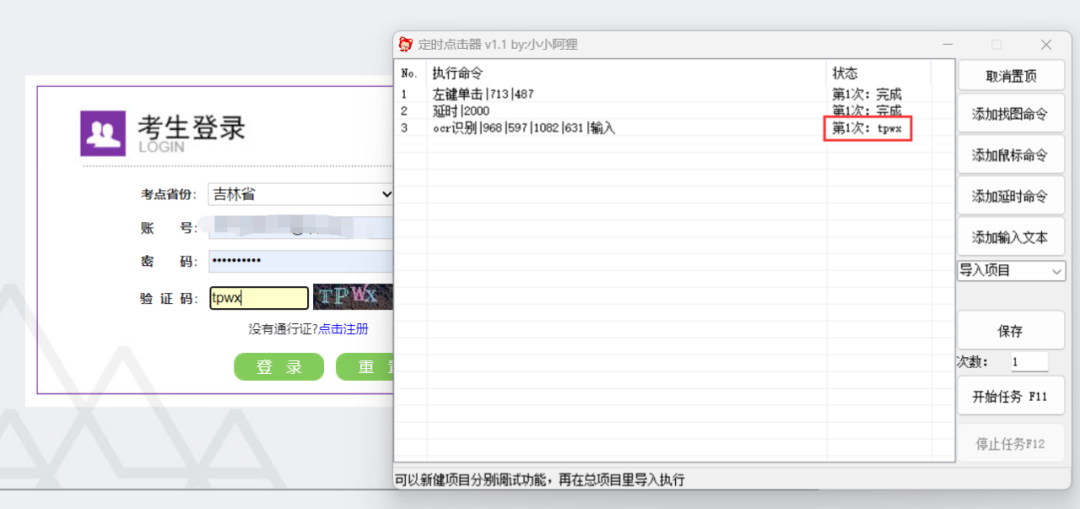Select row 1 左键单击 command
1080x509 pixels.
[x=483, y=95]
